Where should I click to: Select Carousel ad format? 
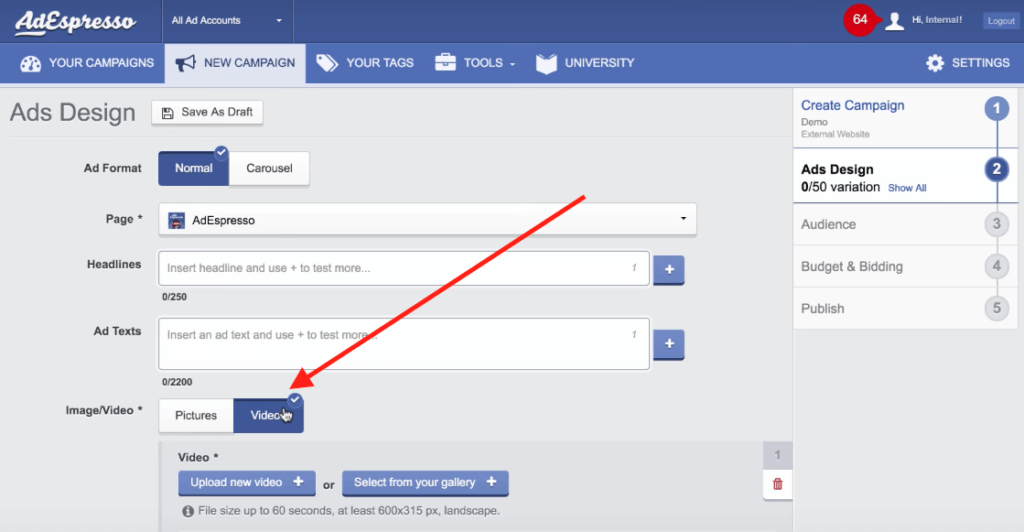[269, 168]
